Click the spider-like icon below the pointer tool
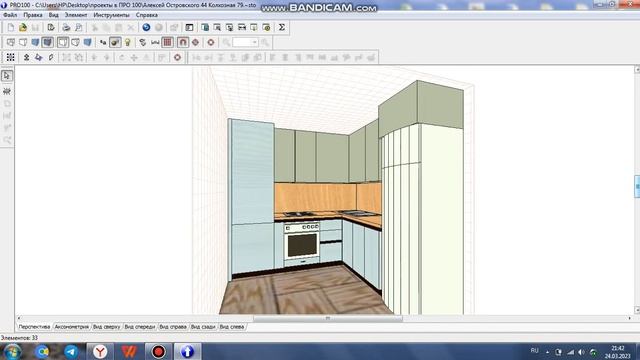640x360 pixels. 7,91
